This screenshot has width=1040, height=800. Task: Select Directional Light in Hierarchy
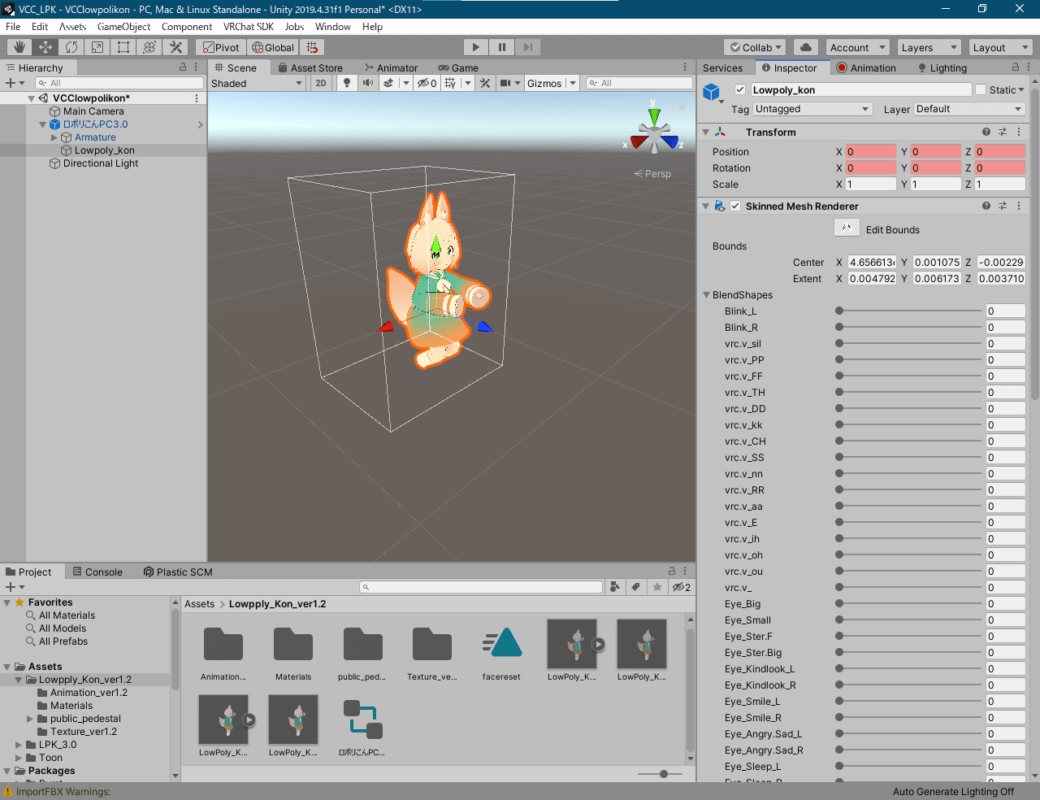[100, 163]
